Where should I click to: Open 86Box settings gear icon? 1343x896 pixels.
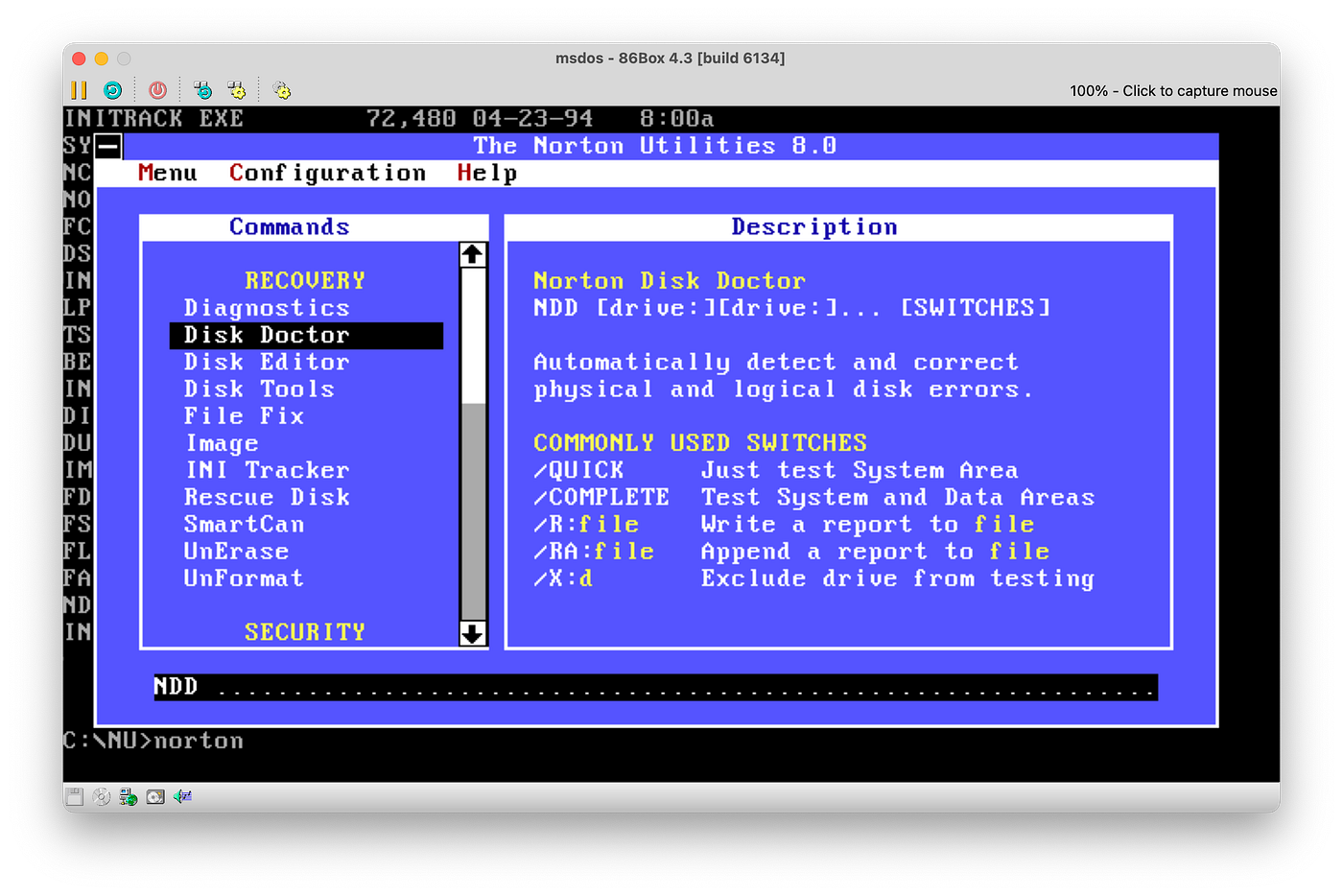pos(281,90)
